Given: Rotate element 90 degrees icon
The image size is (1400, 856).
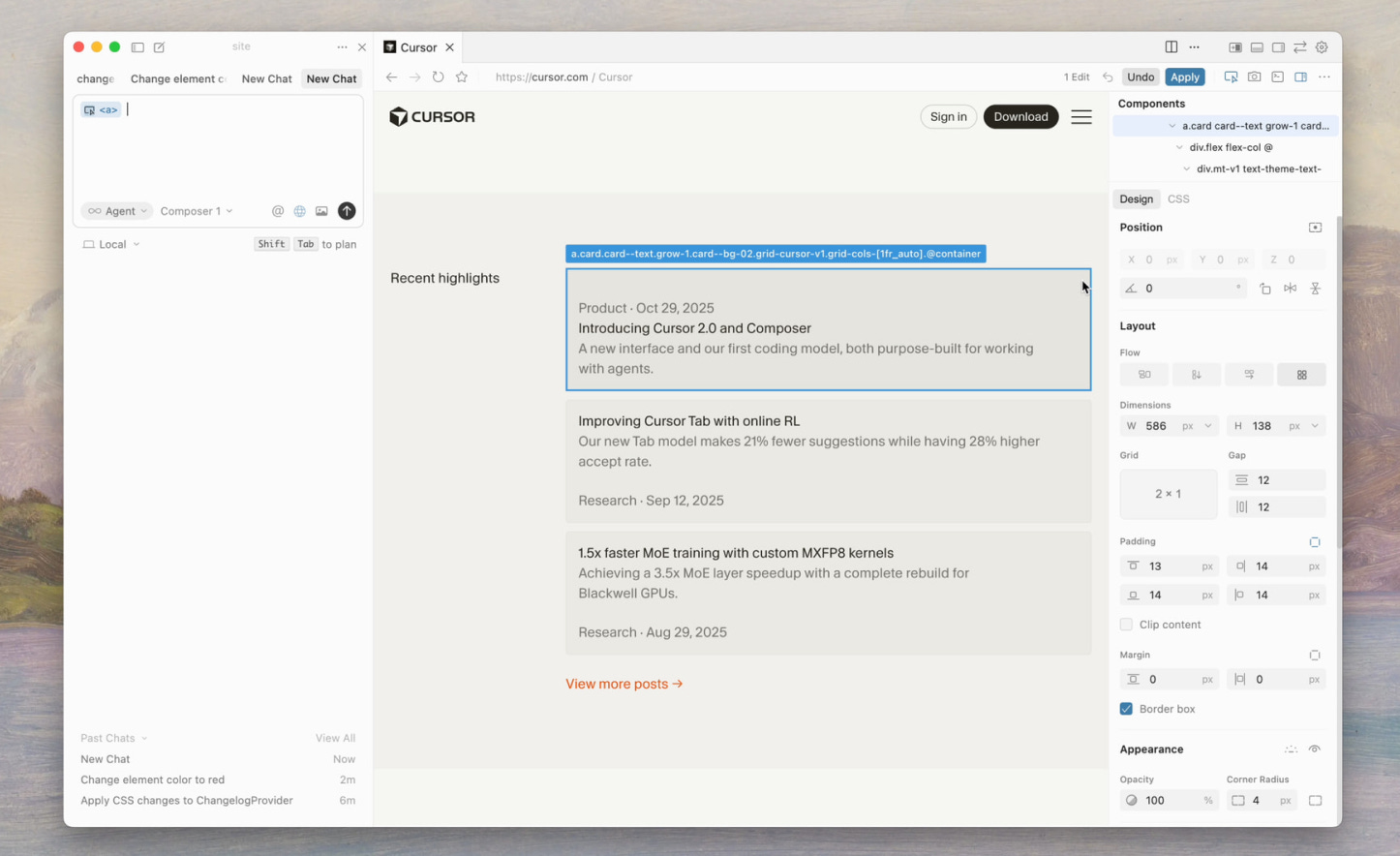Looking at the screenshot, I should pos(1265,289).
